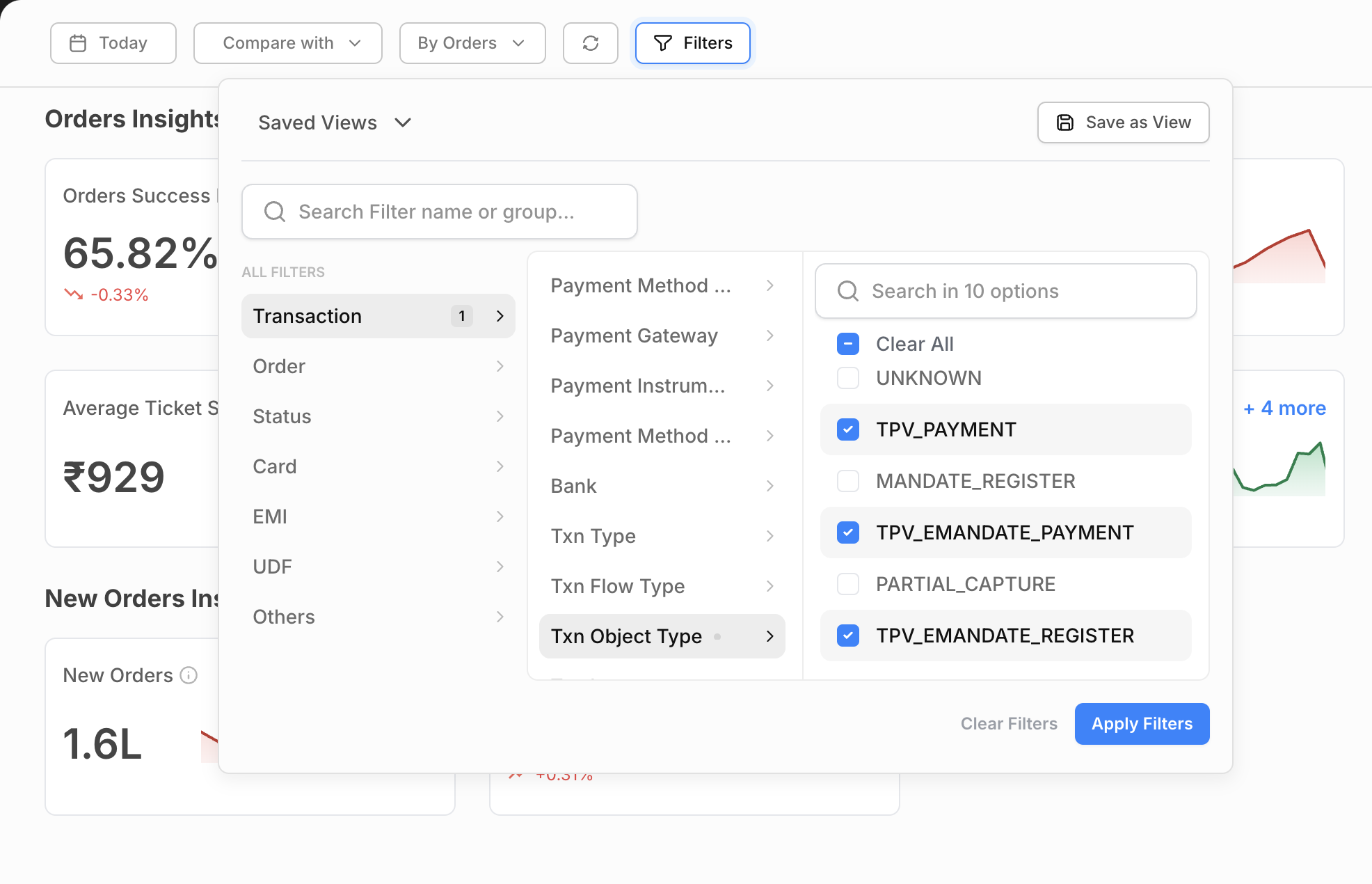
Task: Click the + 4 more link
Action: [x=1284, y=408]
